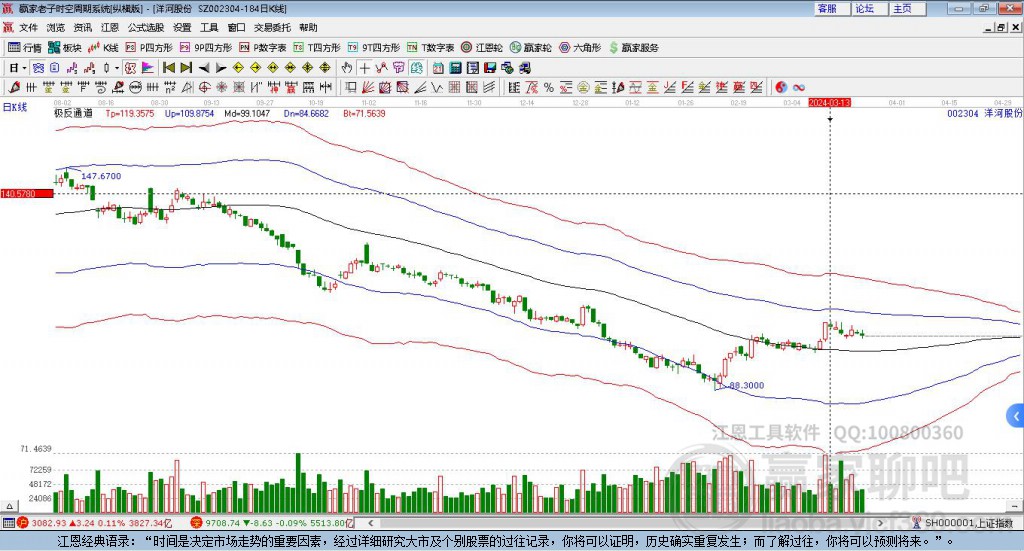Click the red 2024-03-13 date marker

[829, 102]
